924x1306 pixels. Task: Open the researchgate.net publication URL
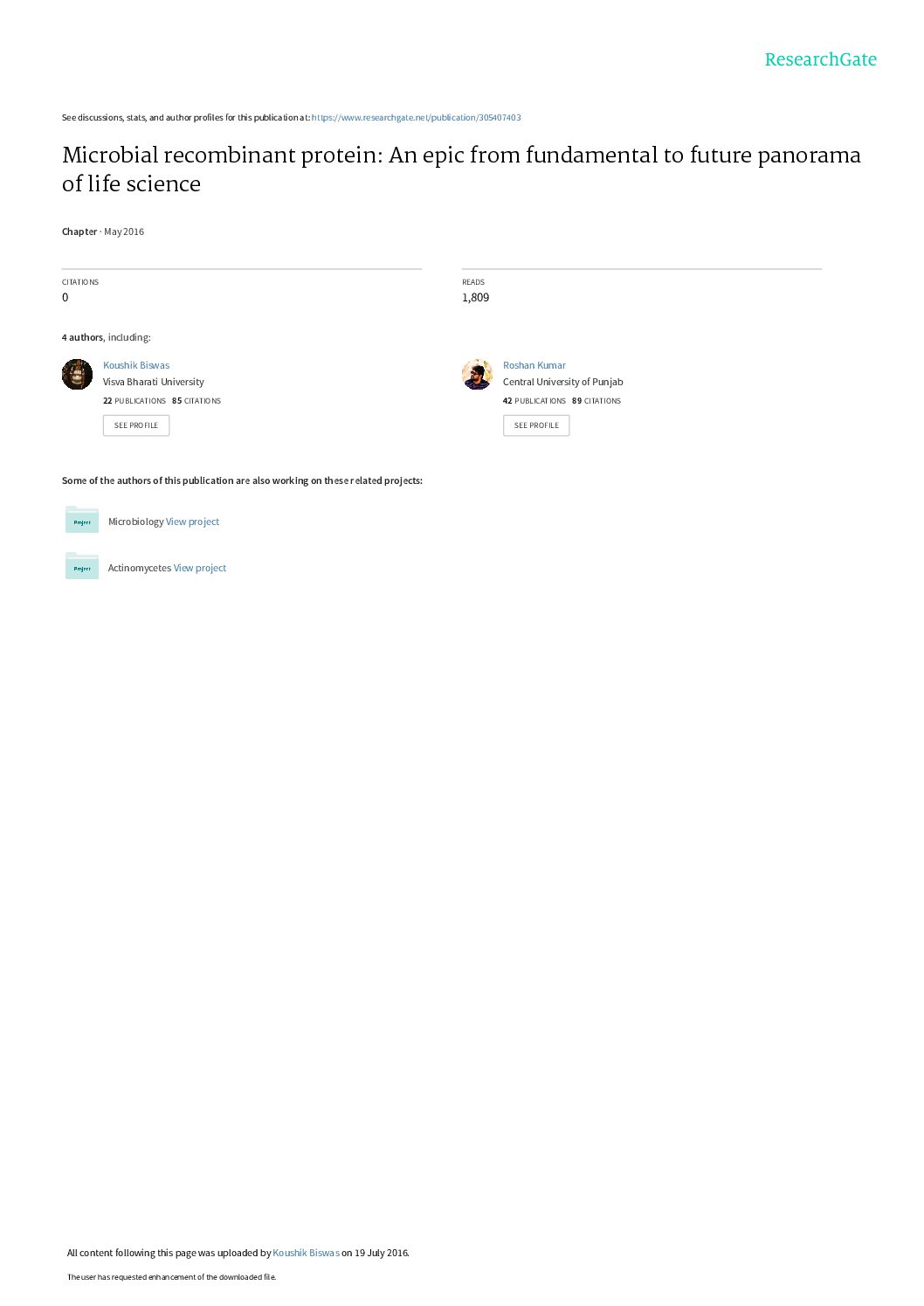tap(416, 118)
